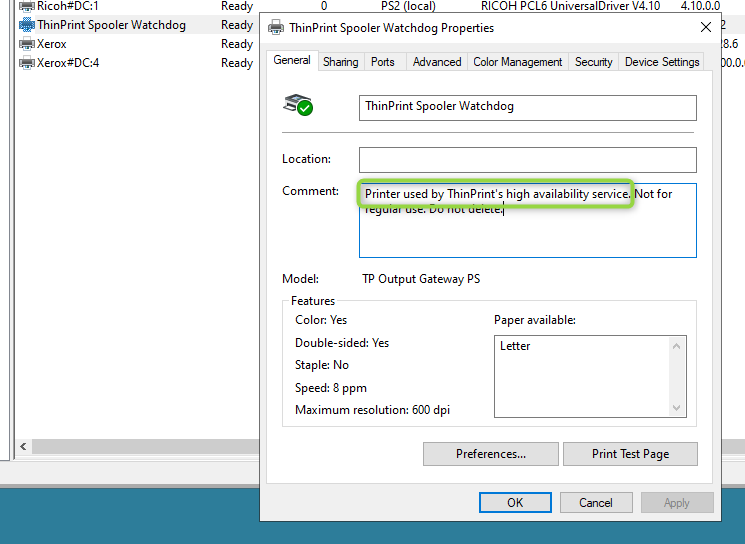Screen dimensions: 745x544
Task: Click up arrow of paper list scrollbar
Action: point(677,346)
